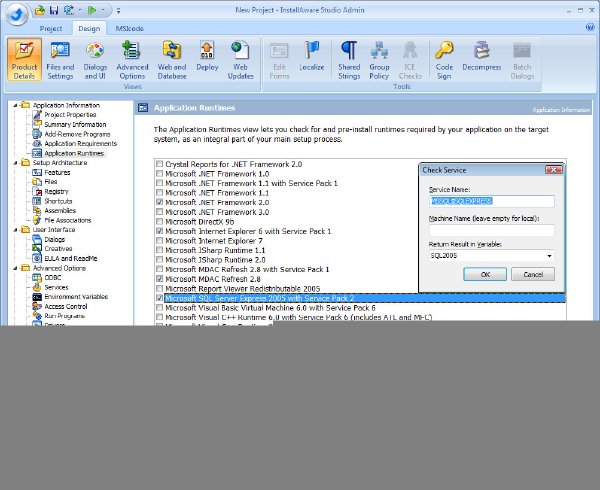Open Dialogs and UI view
Screen dimensions: 600x490
tap(95, 59)
